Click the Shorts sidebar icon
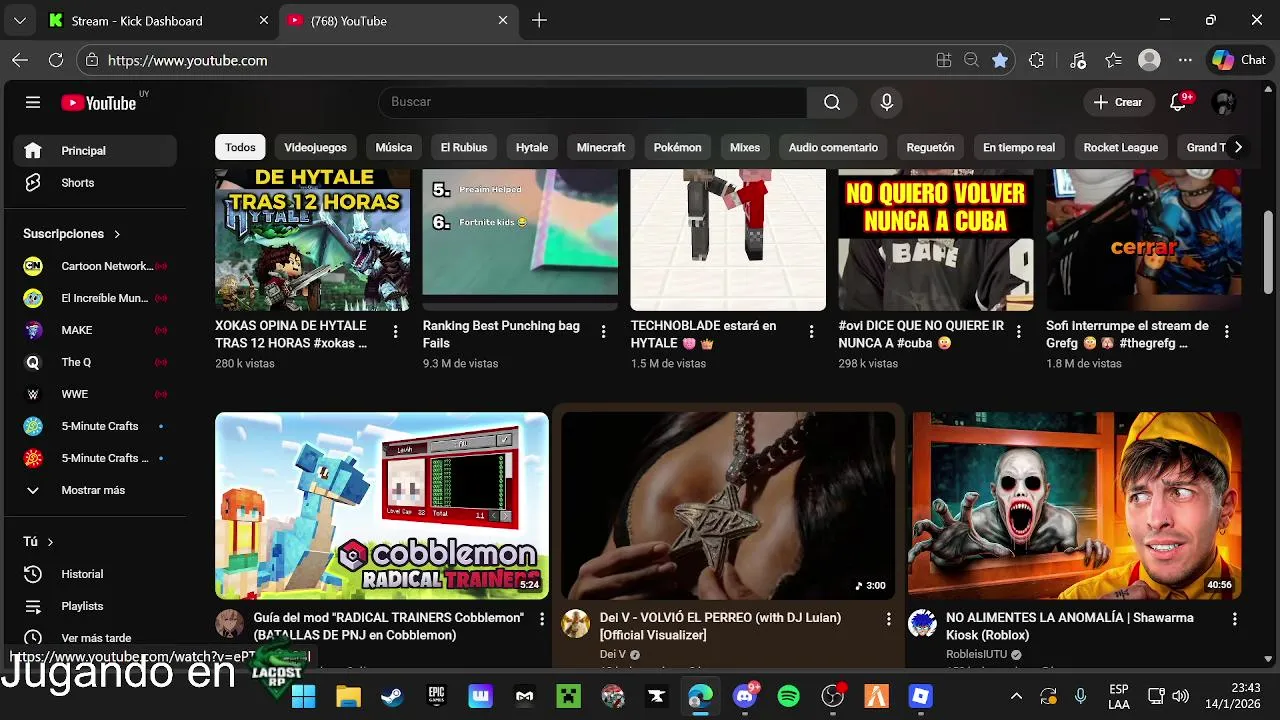 [33, 183]
